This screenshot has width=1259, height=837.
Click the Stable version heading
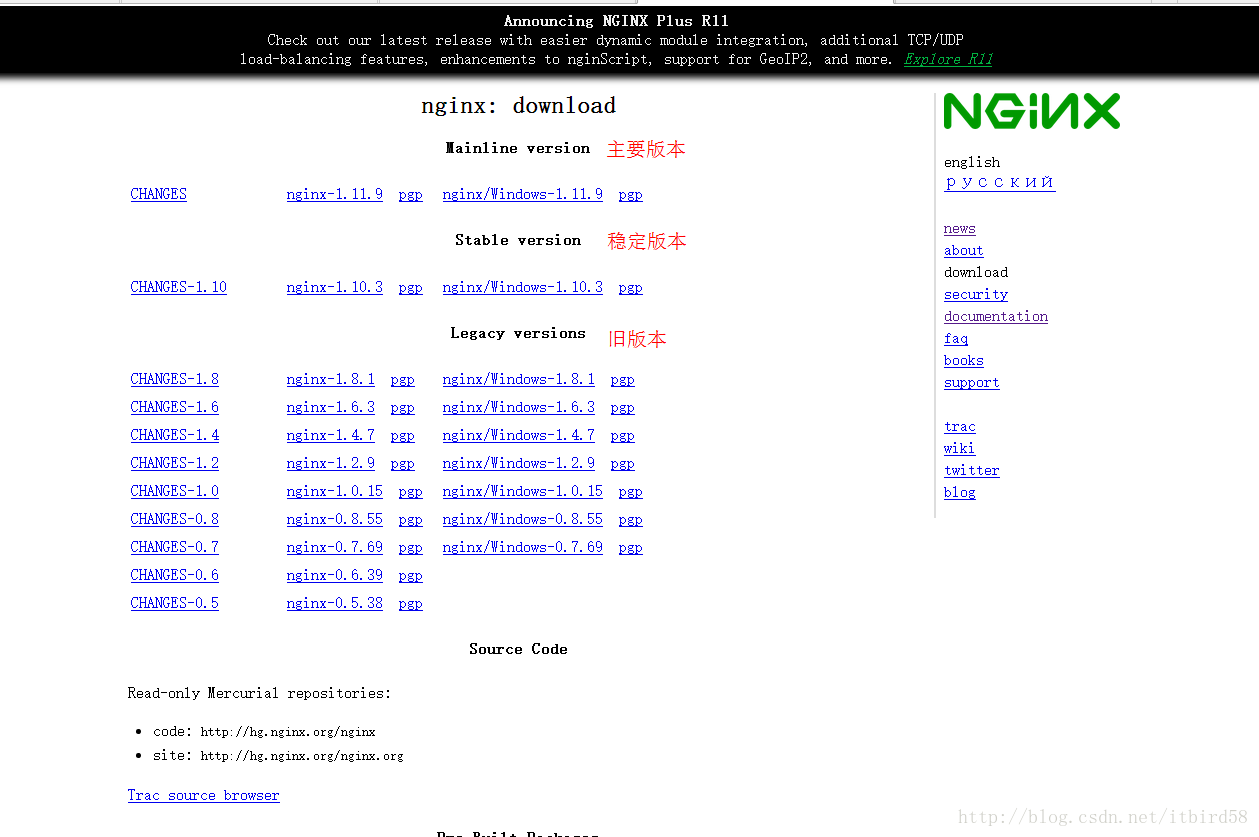[517, 240]
